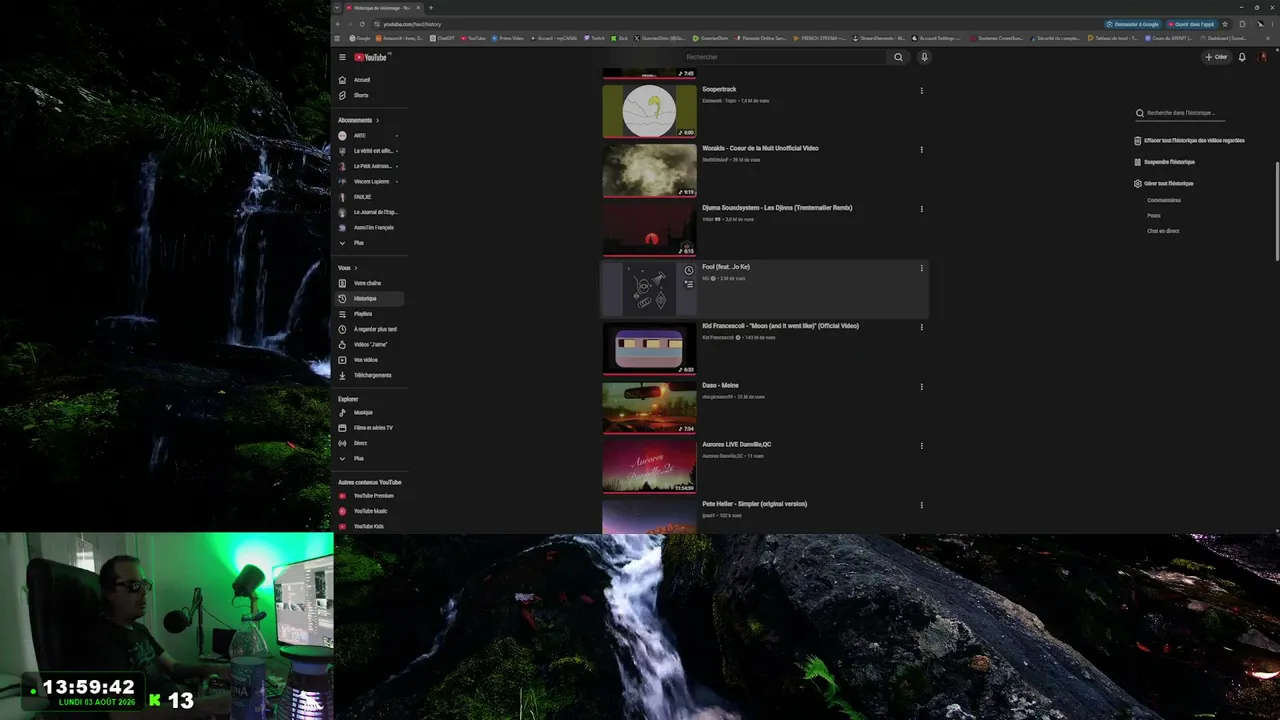Open options menu for Worakls video

click(x=921, y=150)
